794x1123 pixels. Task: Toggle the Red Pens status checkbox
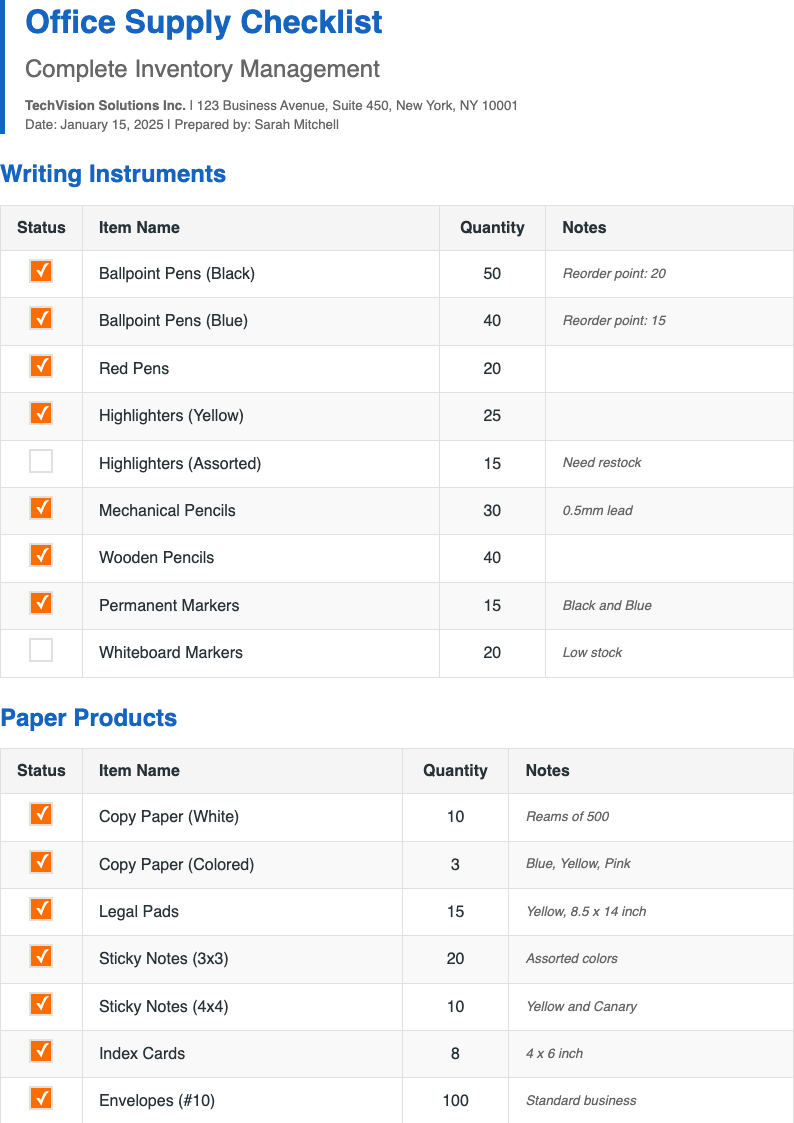[41, 366]
